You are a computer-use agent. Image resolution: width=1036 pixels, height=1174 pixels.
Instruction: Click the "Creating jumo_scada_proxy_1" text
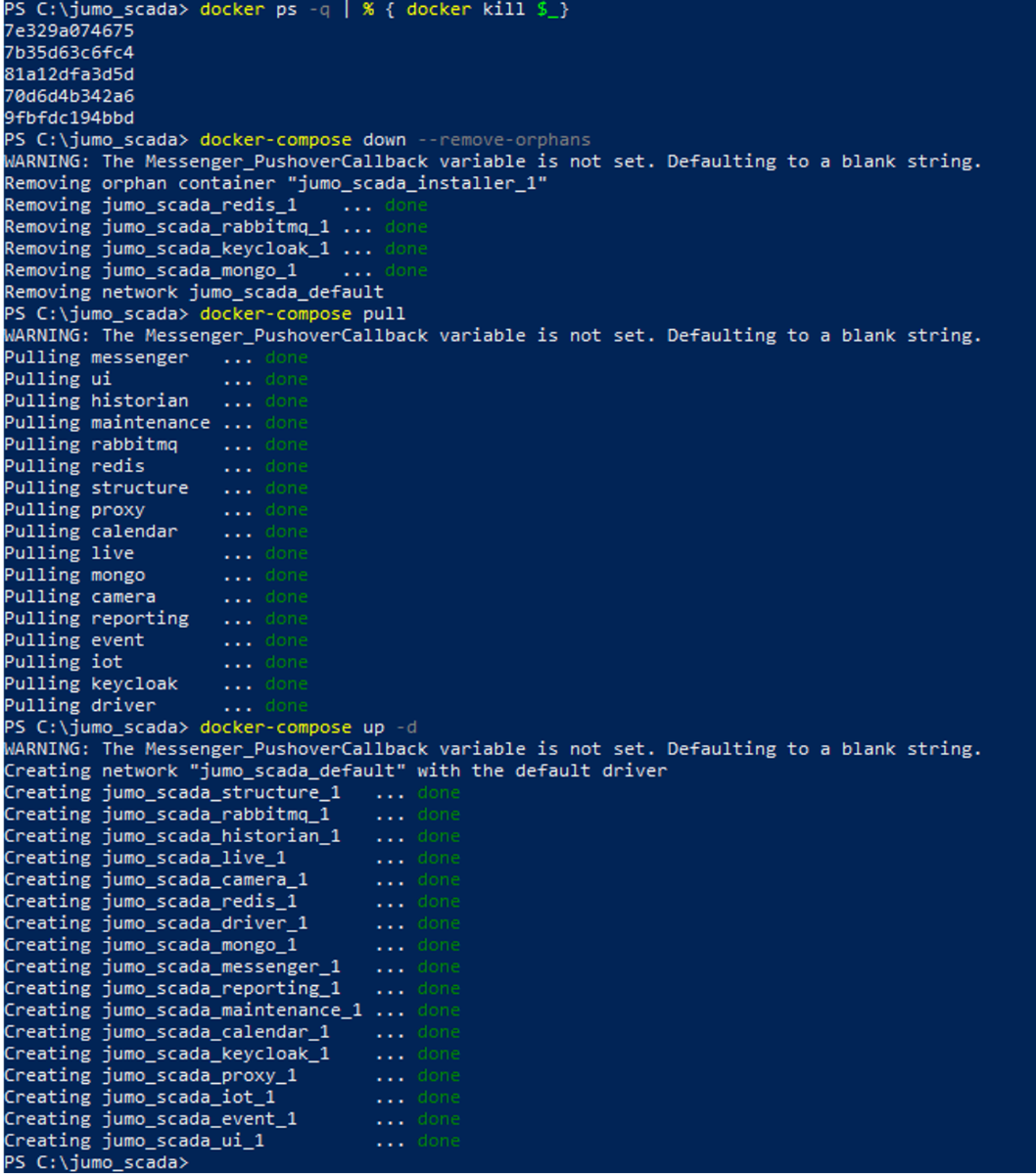pyautogui.click(x=151, y=1075)
